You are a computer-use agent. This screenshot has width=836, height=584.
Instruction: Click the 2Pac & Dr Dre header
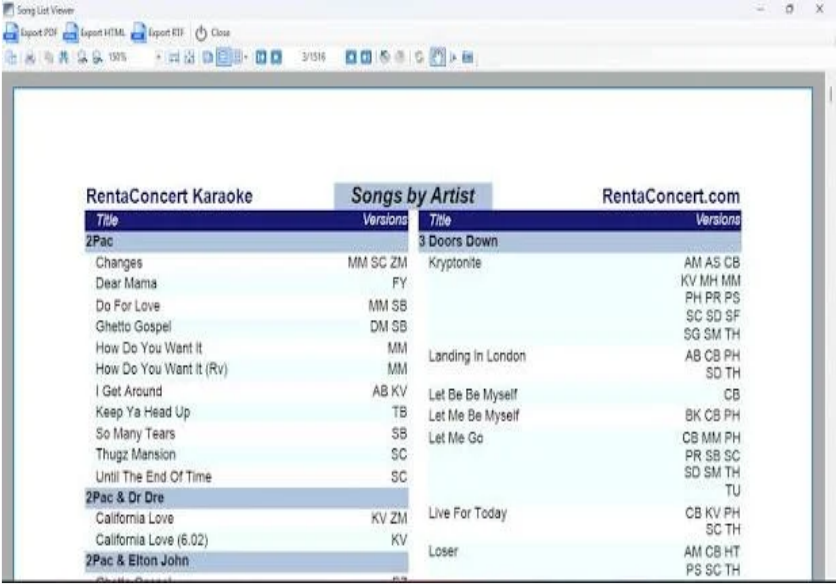pyautogui.click(x=246, y=498)
